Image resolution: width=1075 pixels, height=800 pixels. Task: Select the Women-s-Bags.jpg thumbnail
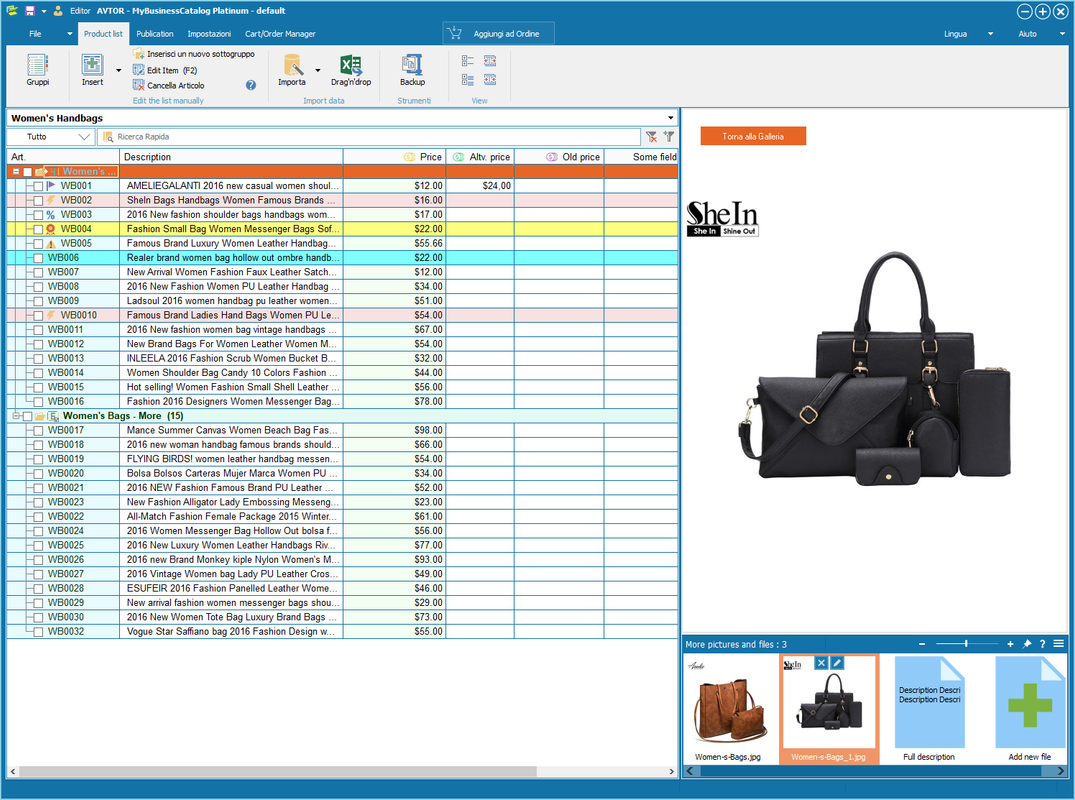[727, 709]
